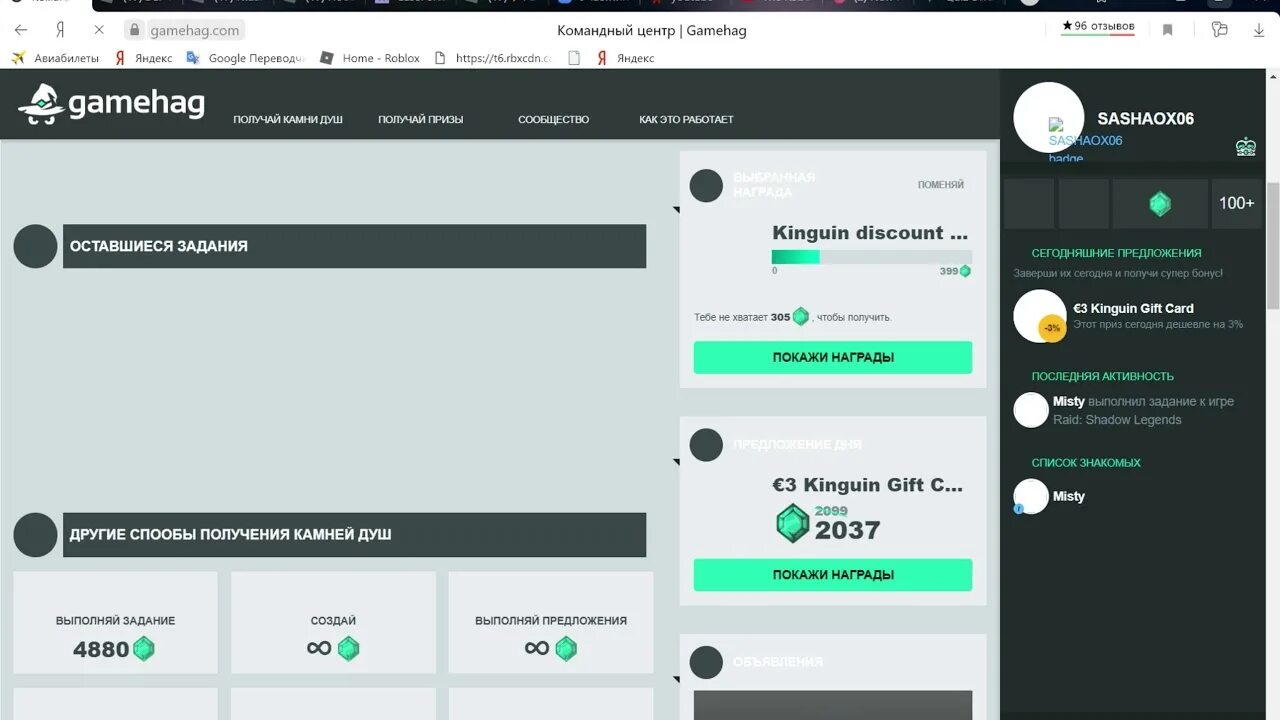Click the round icon beside Предложение дня

click(706, 445)
